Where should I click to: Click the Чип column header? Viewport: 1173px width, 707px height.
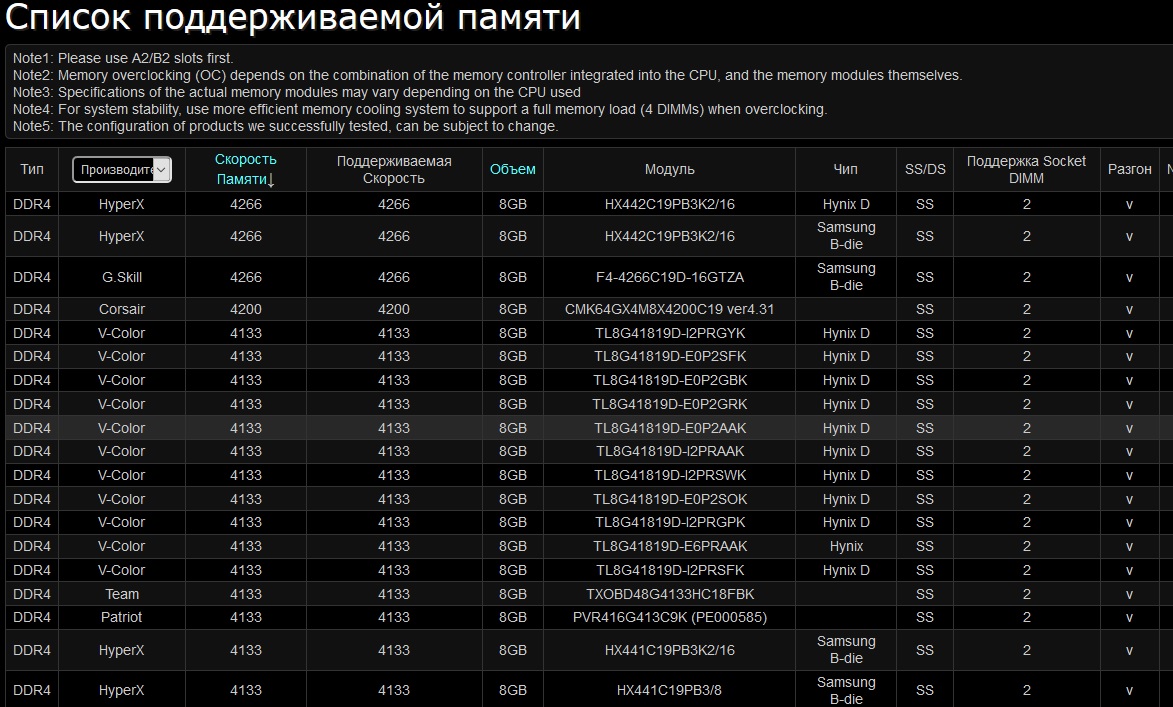pos(845,169)
